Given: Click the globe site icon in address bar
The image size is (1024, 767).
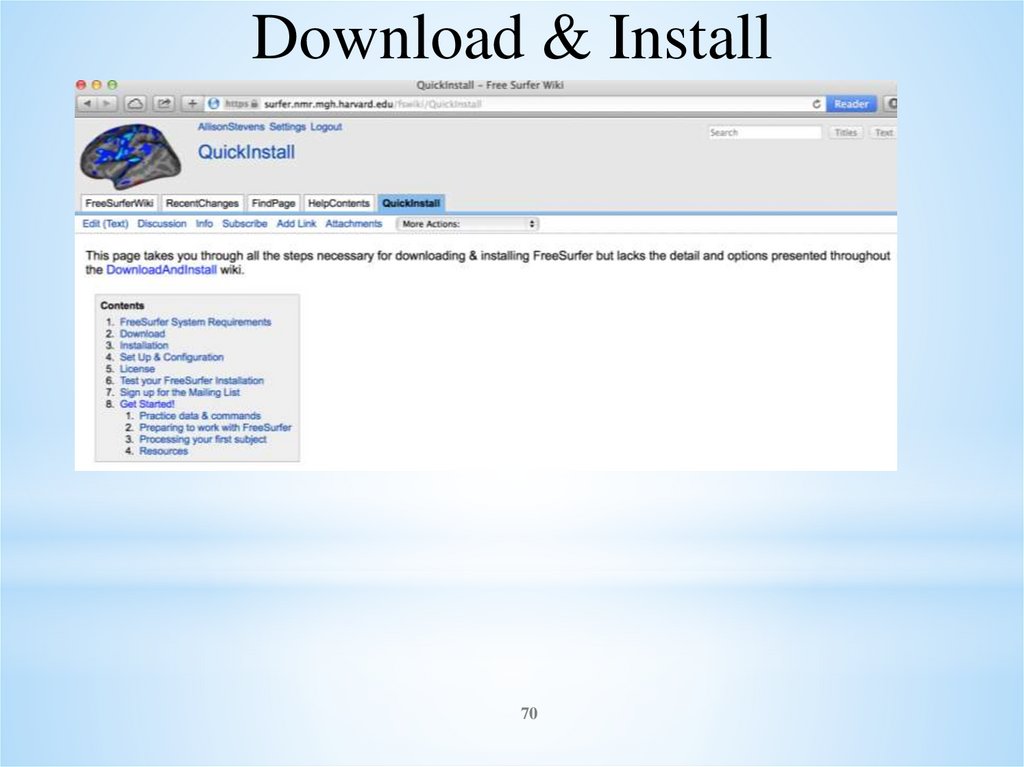Looking at the screenshot, I should point(214,104).
